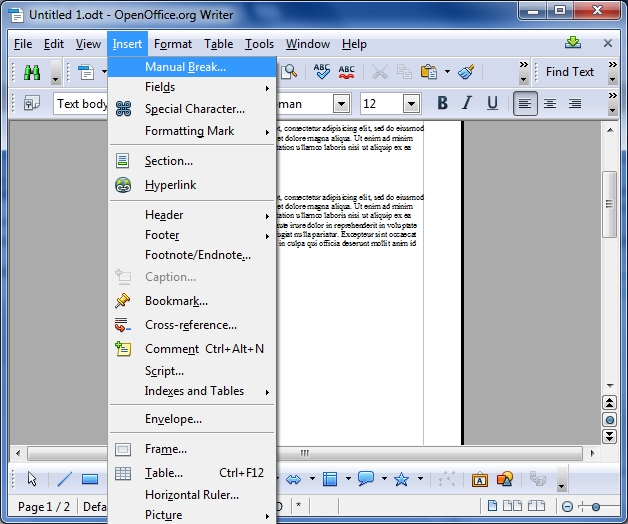Viewport: 628px width, 524px height.
Task: Choose Frame from Insert menu
Action: coord(192,449)
